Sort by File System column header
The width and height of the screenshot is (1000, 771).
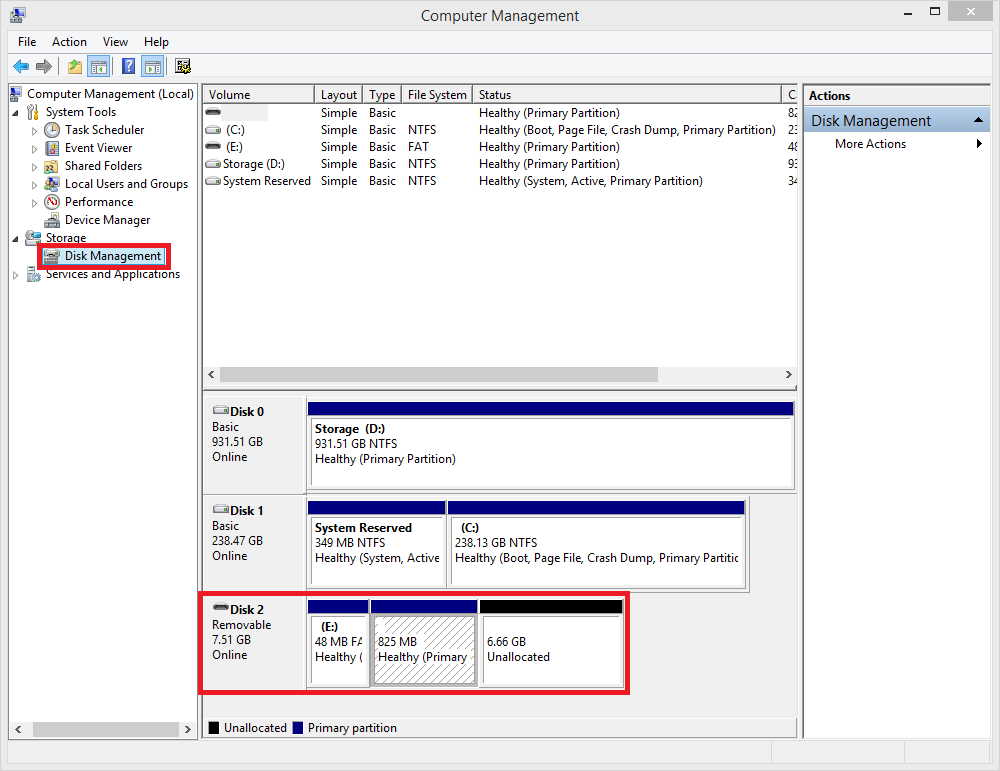point(436,95)
